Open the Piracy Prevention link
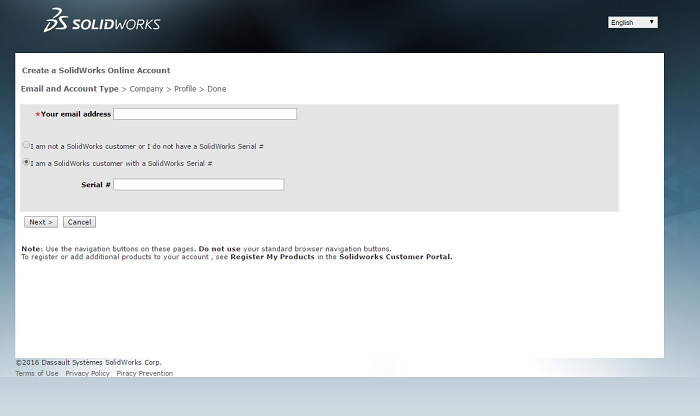Viewport: 700px width, 416px height. tap(145, 373)
